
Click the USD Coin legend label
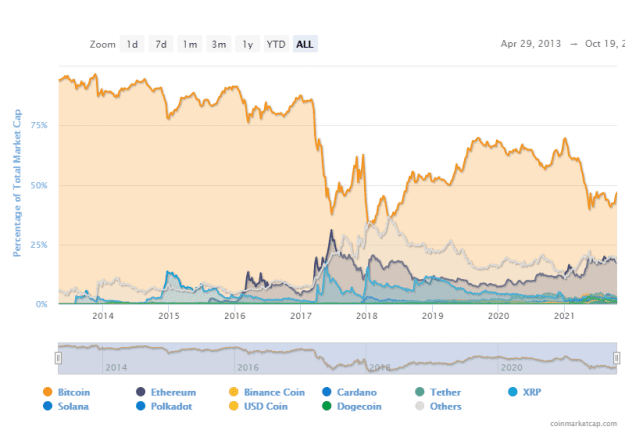pyautogui.click(x=265, y=406)
